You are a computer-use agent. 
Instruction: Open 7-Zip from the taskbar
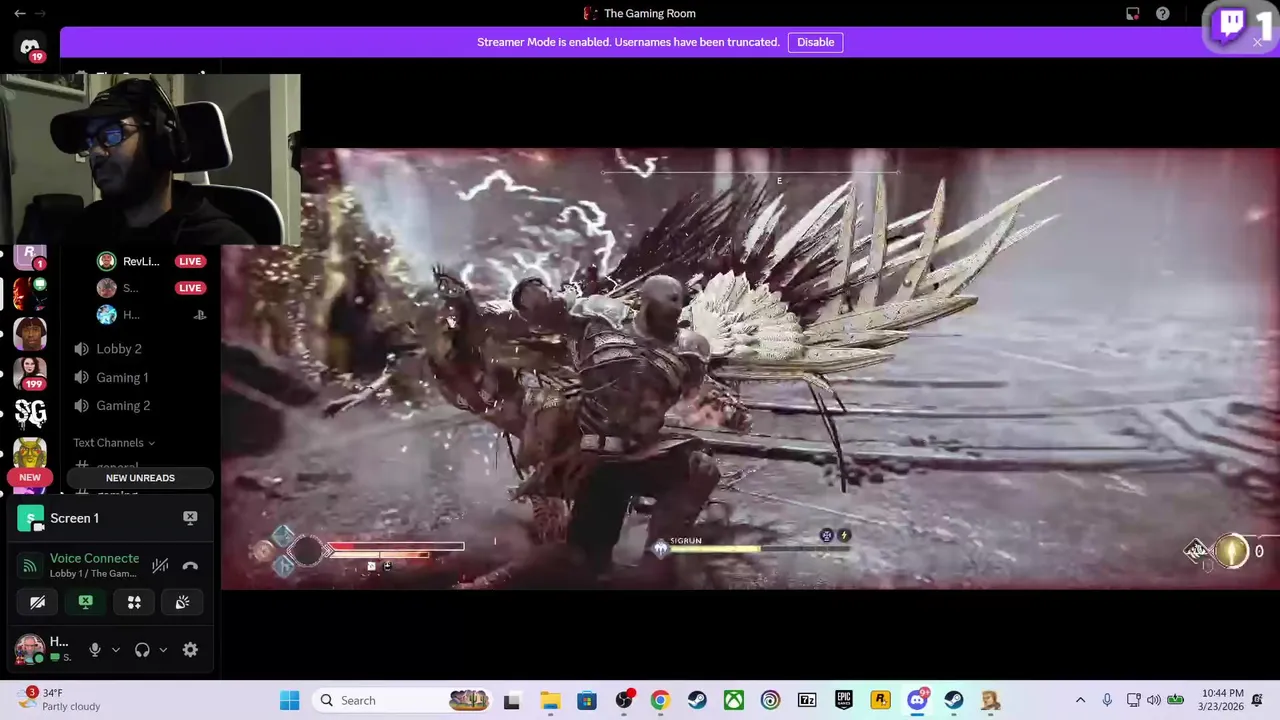pyautogui.click(x=807, y=701)
